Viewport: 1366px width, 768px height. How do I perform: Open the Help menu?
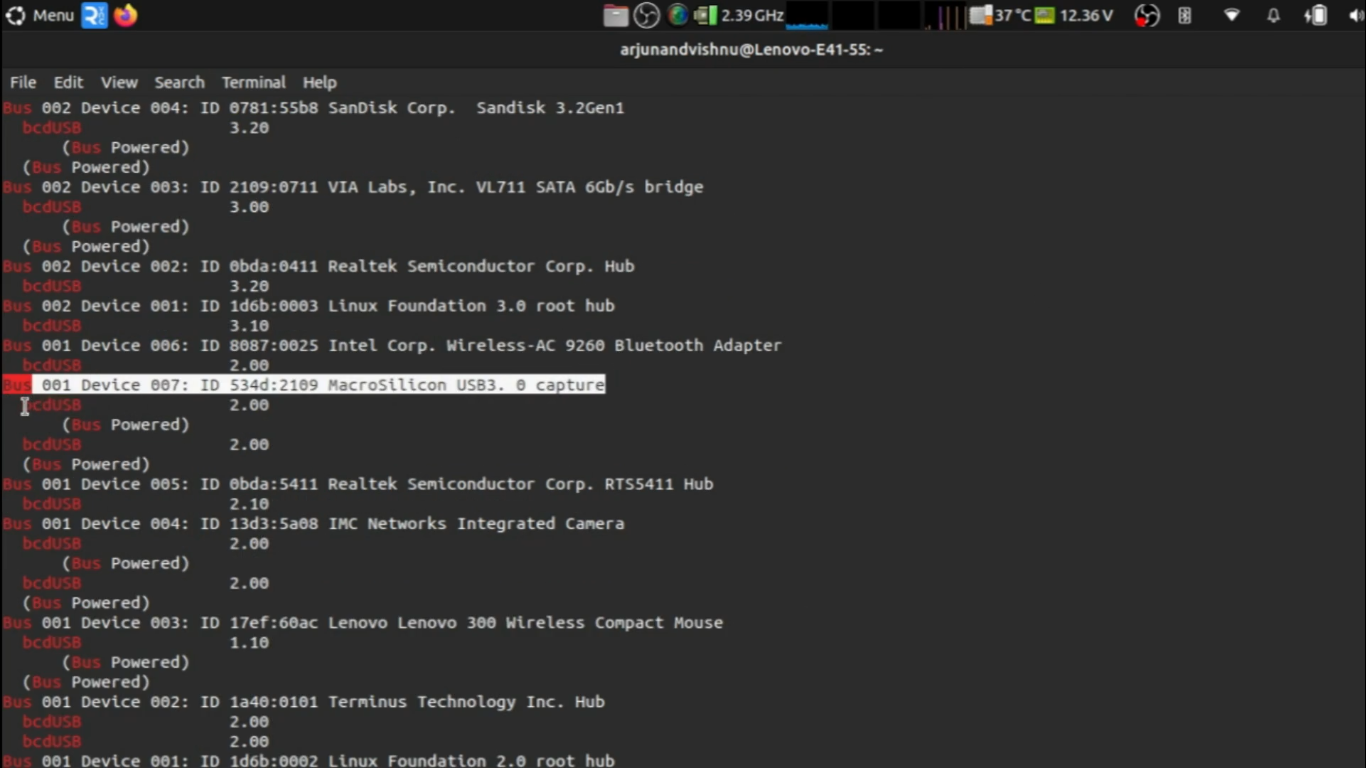[320, 82]
